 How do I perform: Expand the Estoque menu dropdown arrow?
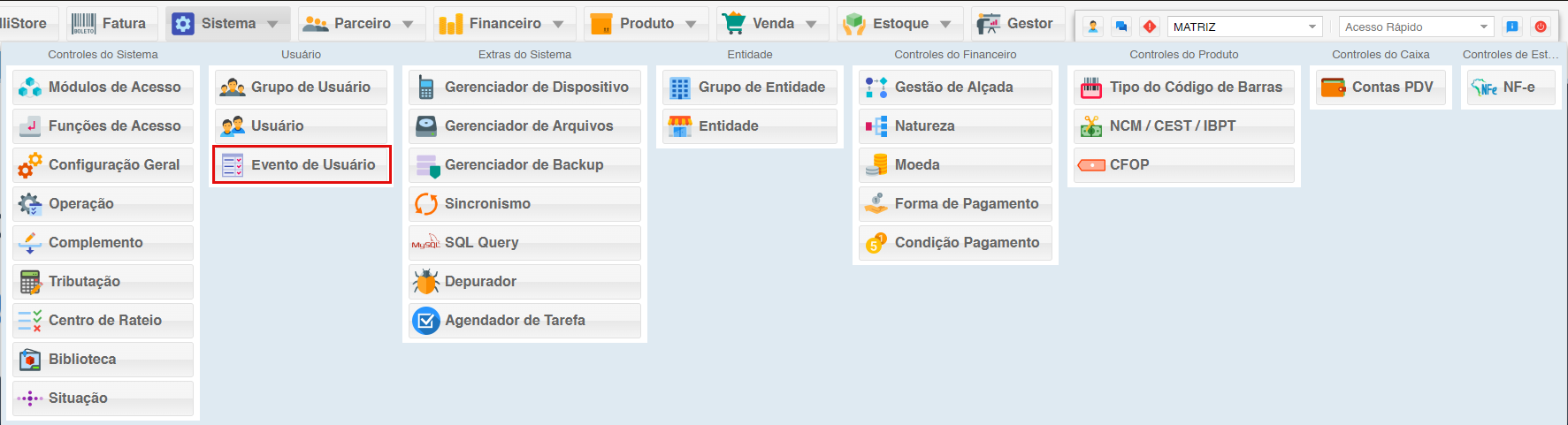pyautogui.click(x=945, y=24)
